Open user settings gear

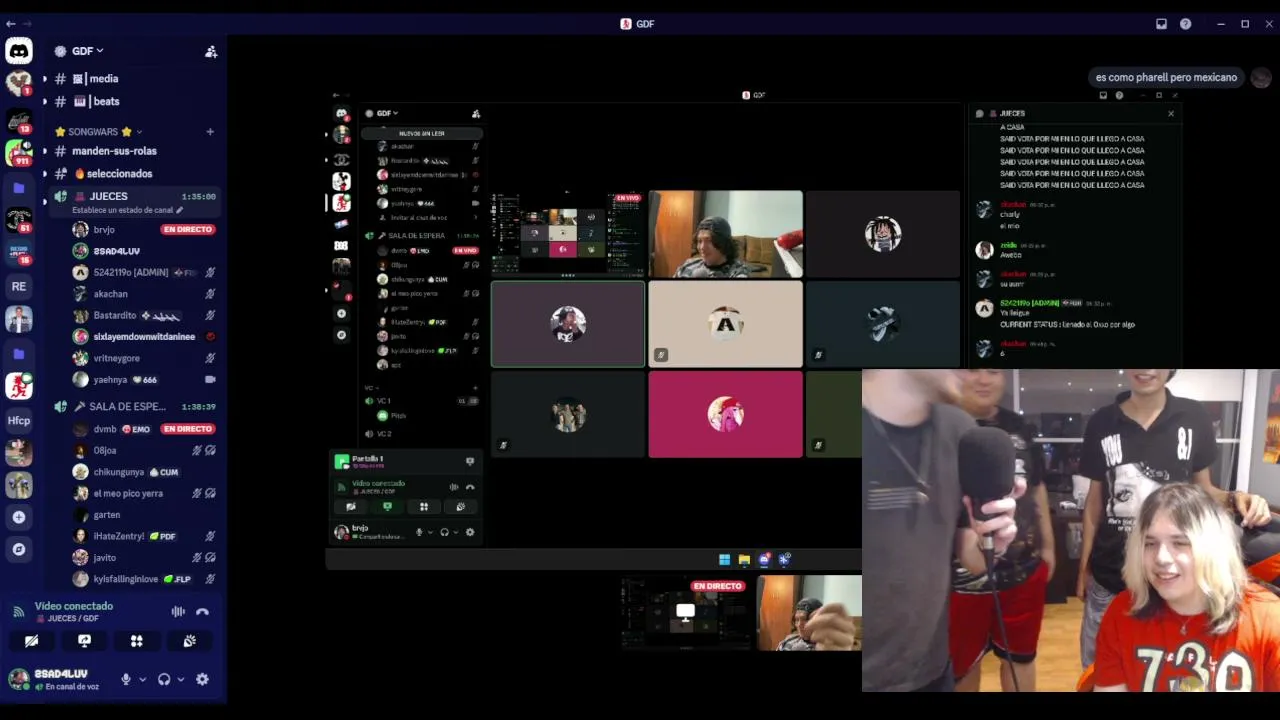pos(202,679)
